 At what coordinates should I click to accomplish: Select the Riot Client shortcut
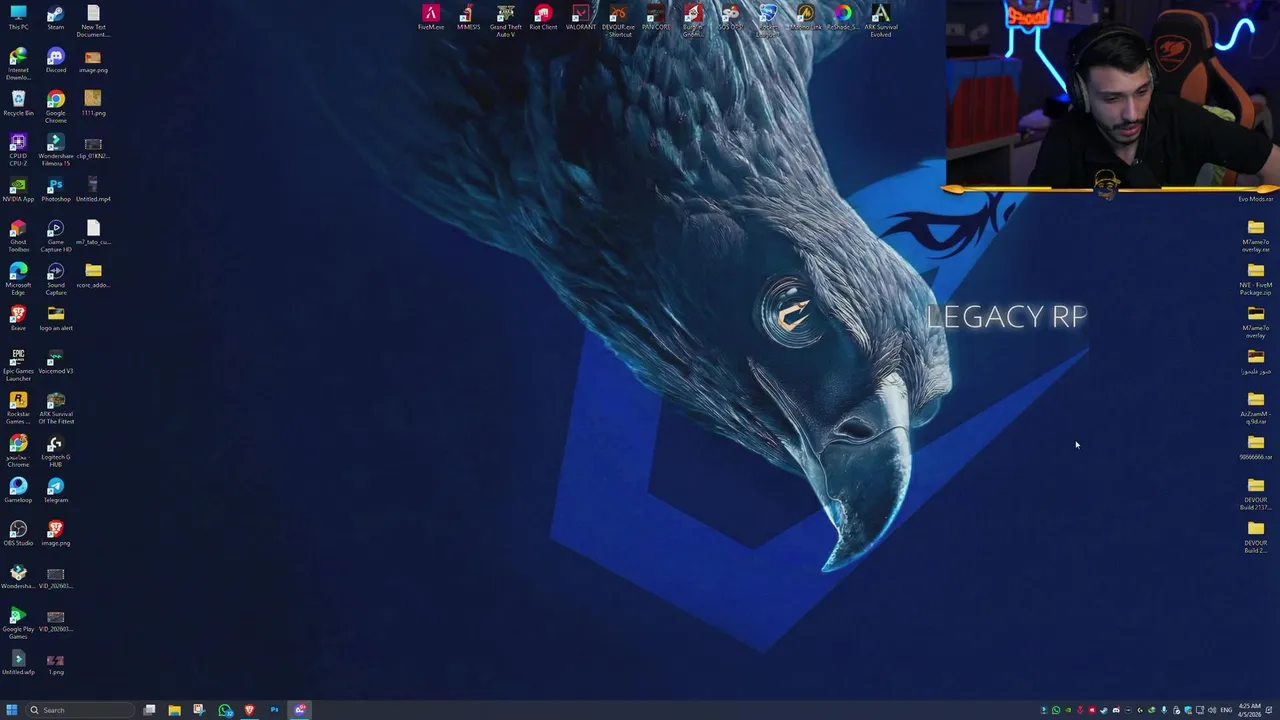click(x=543, y=17)
